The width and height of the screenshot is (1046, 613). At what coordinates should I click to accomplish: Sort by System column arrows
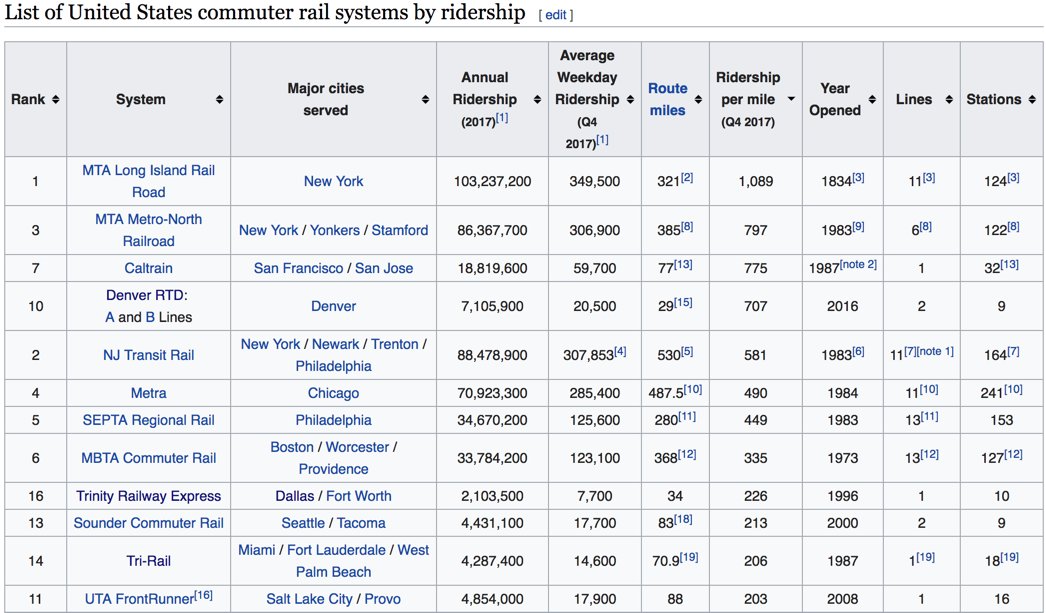tap(219, 99)
